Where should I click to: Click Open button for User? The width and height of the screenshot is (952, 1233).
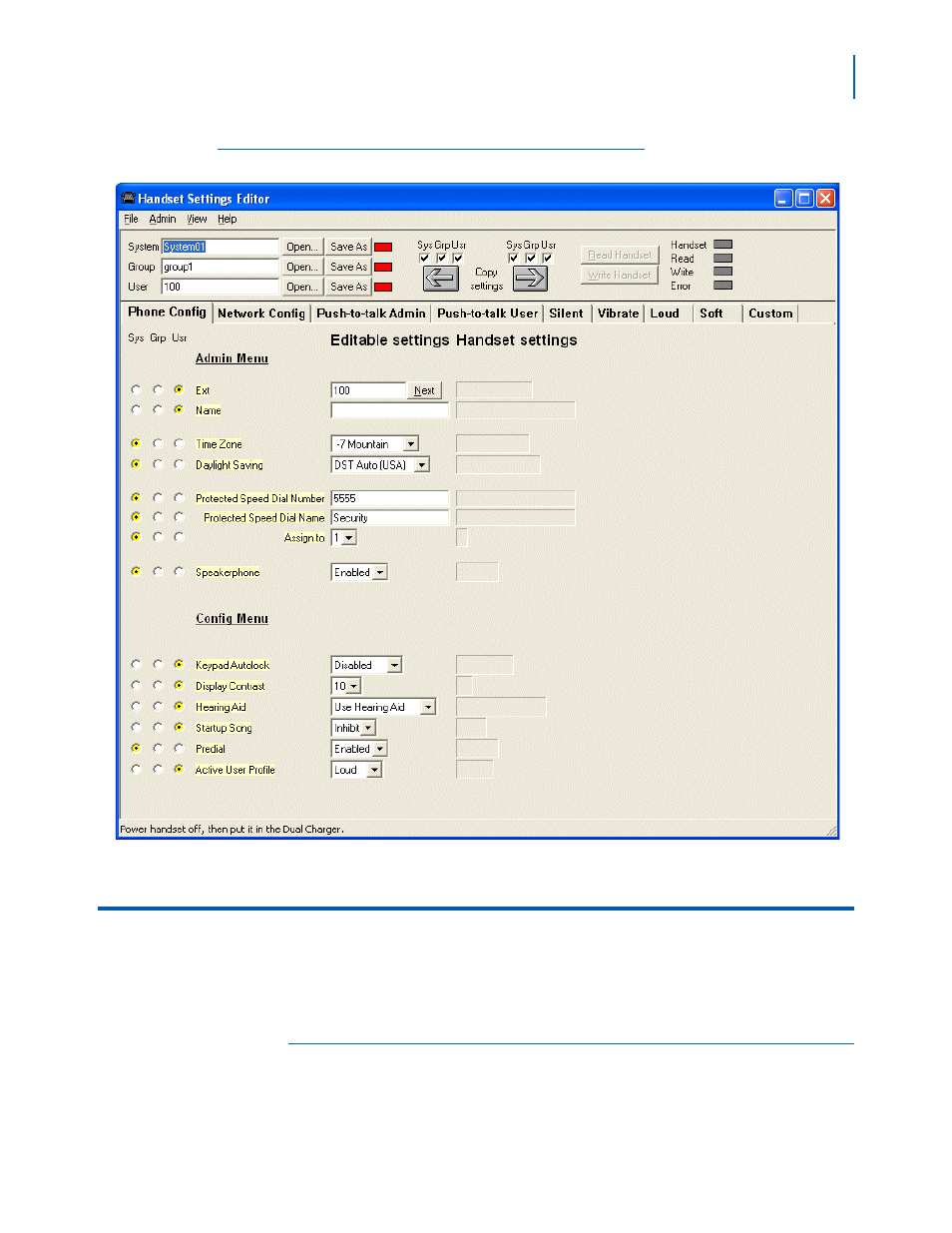coord(302,287)
